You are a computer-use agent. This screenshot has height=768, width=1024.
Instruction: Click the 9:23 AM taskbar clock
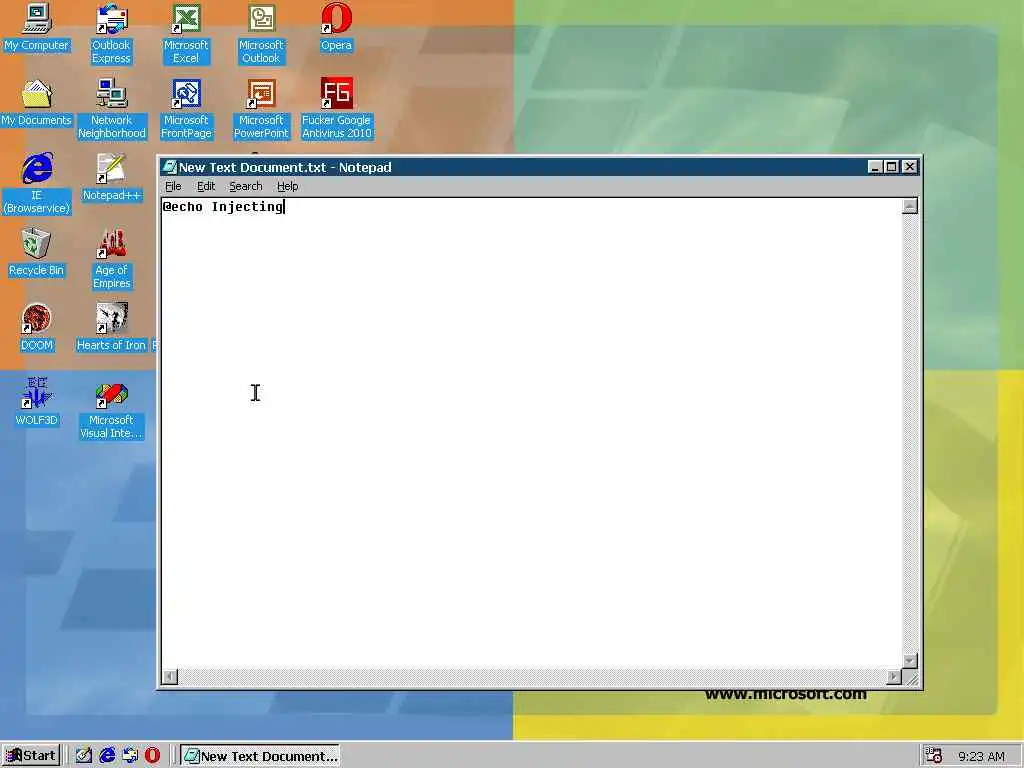tap(981, 756)
